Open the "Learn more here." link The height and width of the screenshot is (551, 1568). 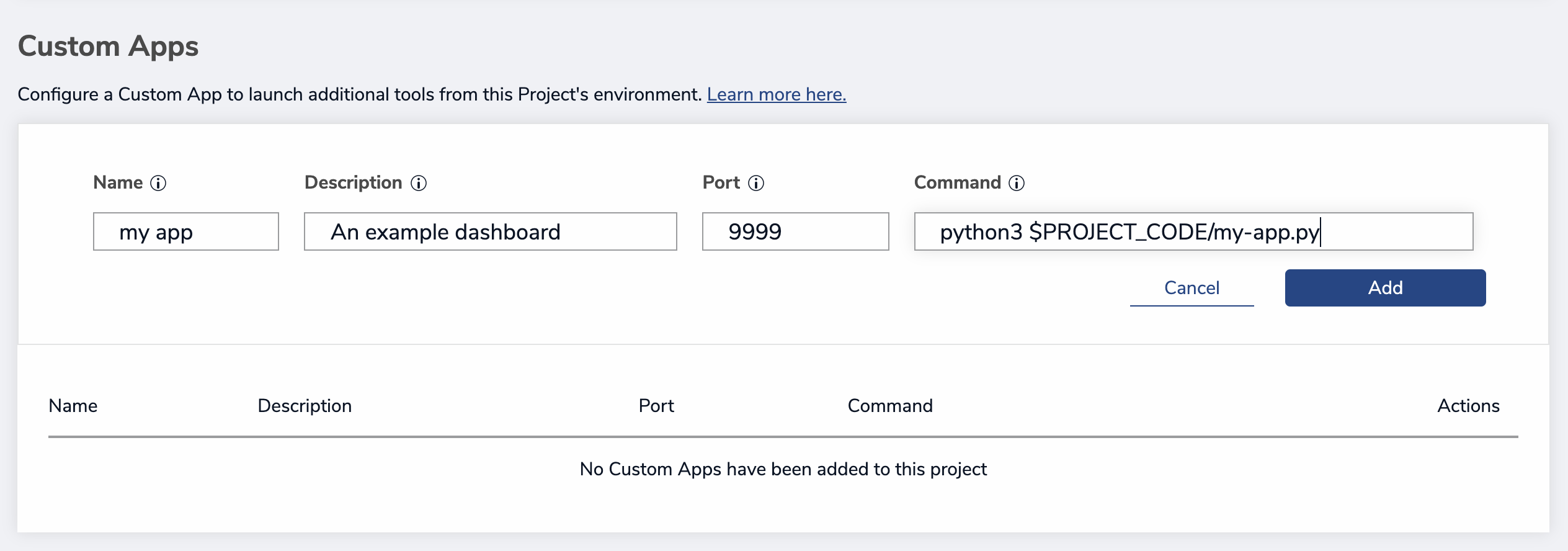click(777, 94)
